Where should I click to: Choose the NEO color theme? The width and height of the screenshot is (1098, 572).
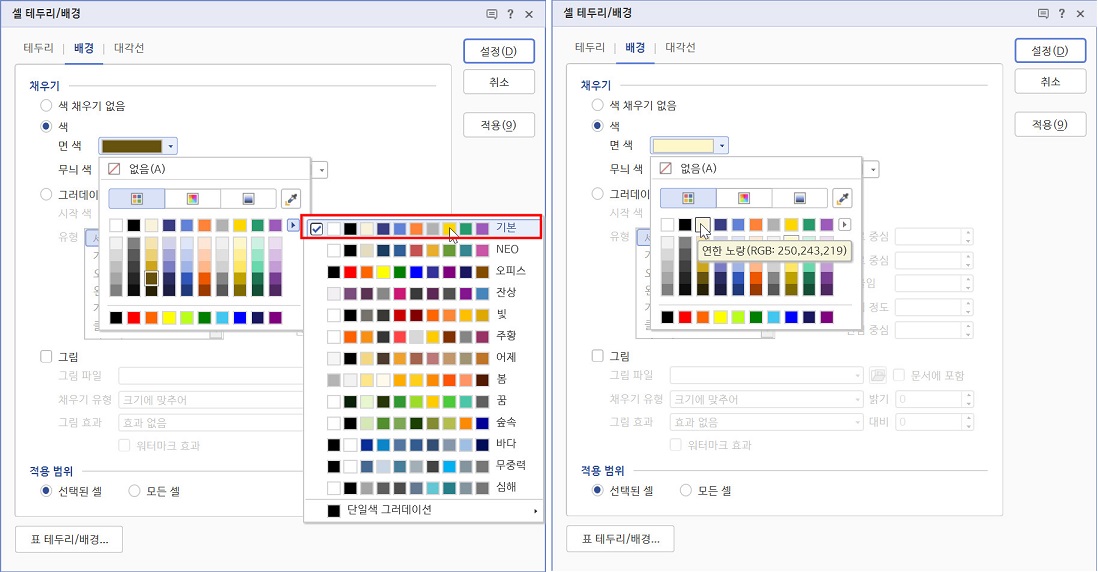424,250
